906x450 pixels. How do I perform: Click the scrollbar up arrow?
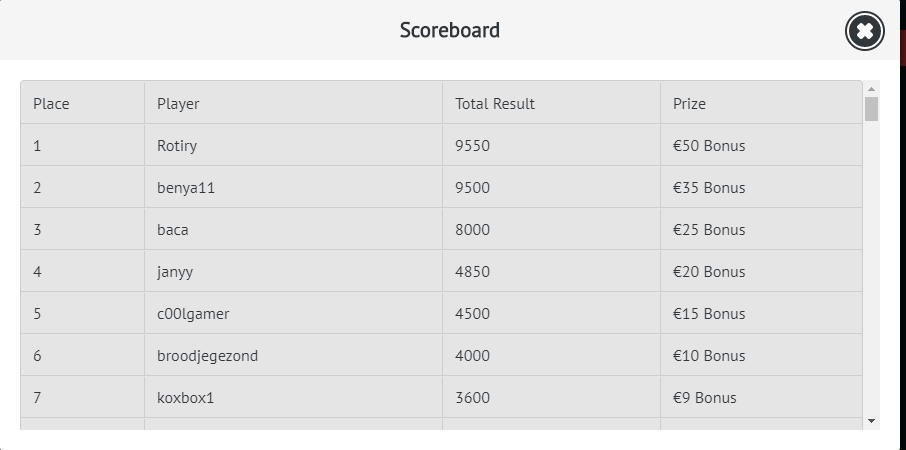pyautogui.click(x=871, y=88)
